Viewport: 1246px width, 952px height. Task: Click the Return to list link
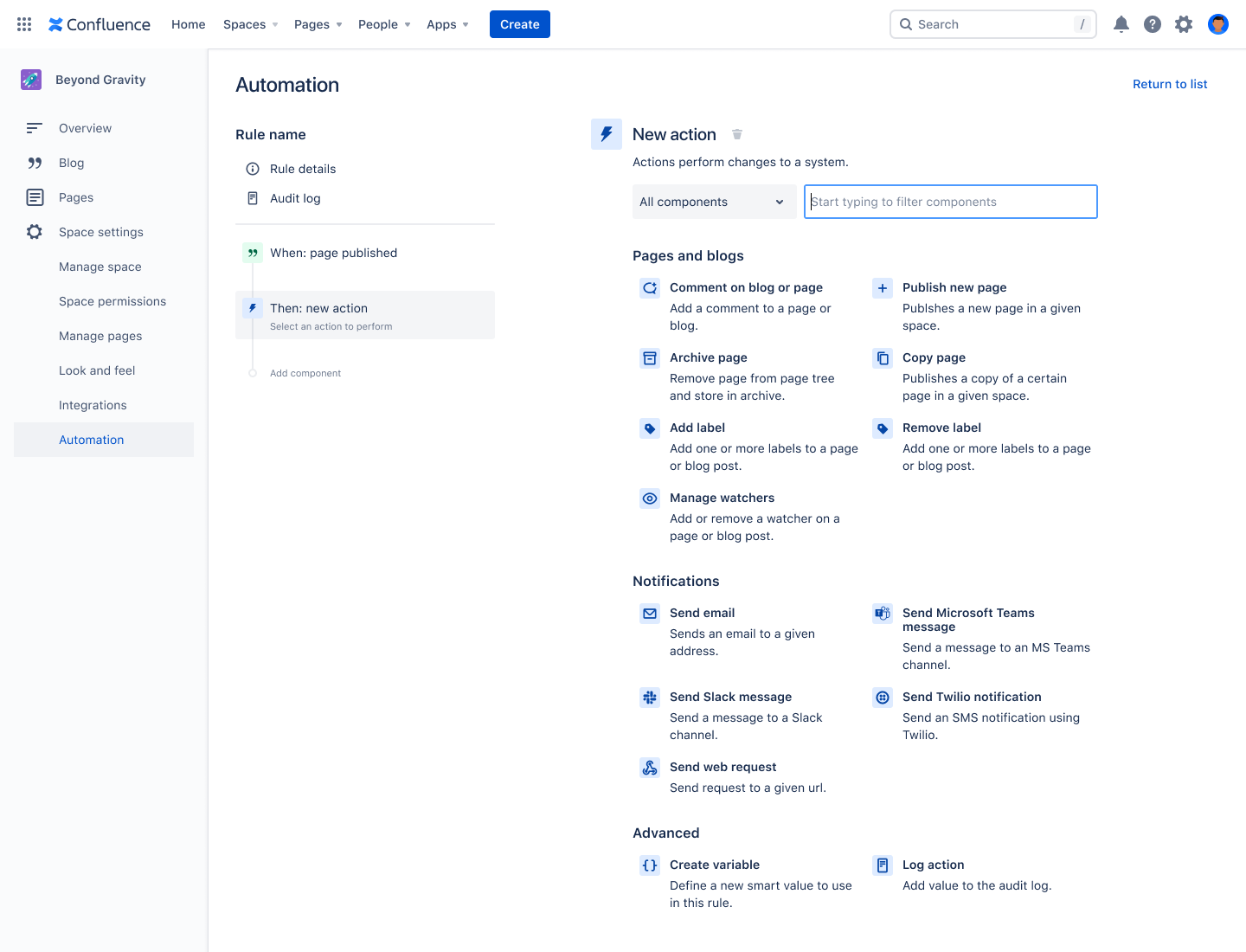point(1170,84)
